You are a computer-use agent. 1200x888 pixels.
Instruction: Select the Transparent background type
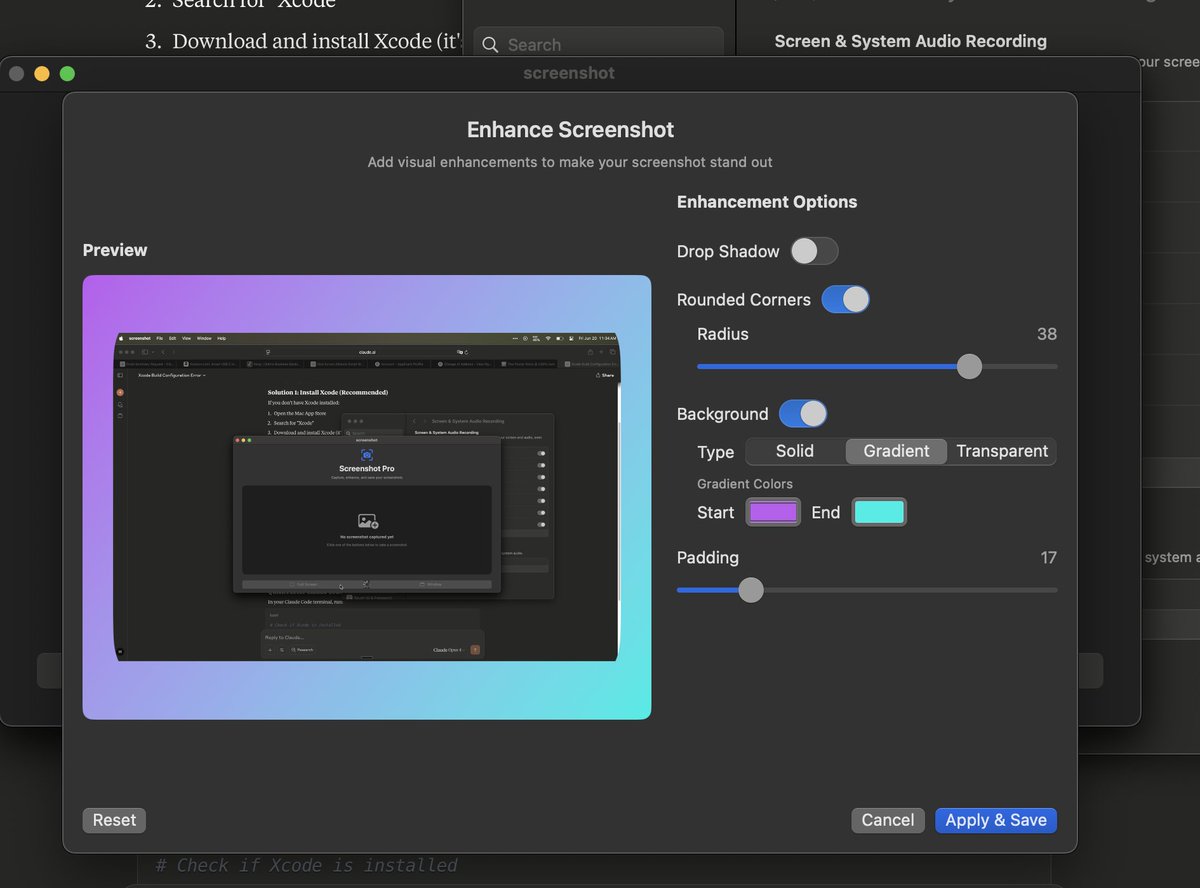coord(1002,451)
